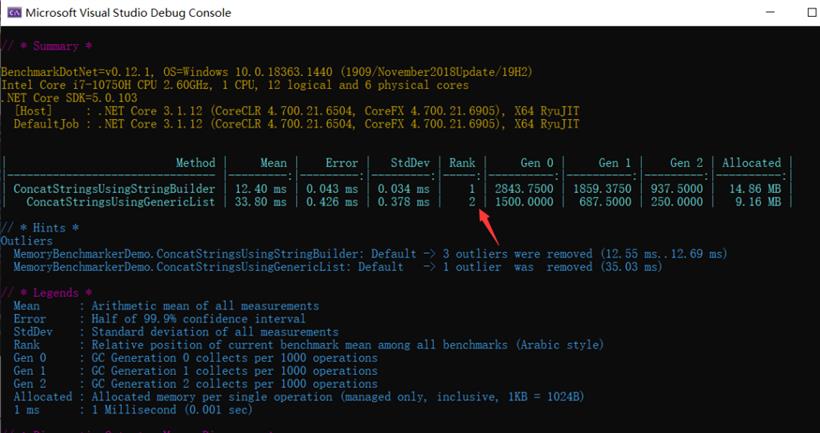Click the allocated value '9.16 MB'
Viewport: 820px width, 433px height.
[758, 202]
